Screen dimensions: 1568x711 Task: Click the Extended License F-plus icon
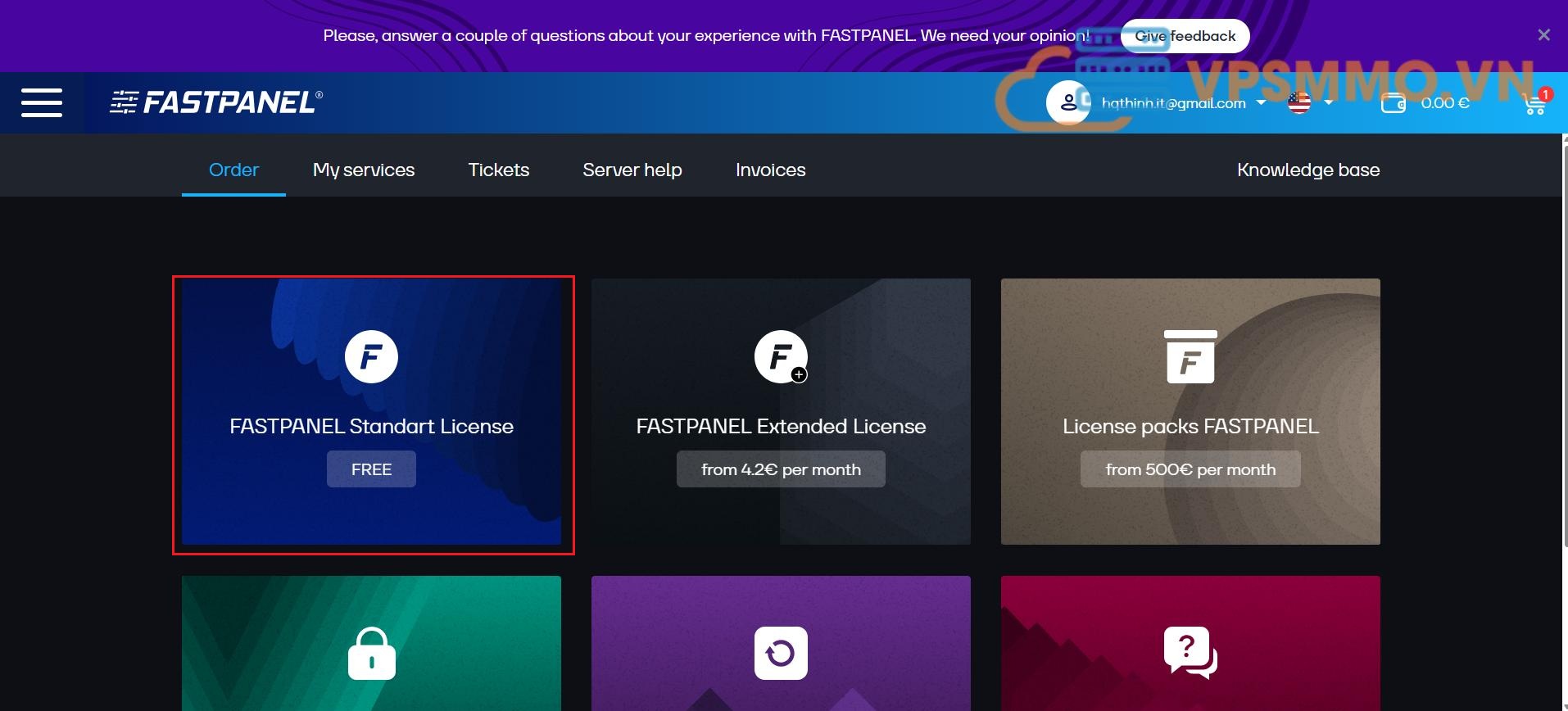point(780,357)
